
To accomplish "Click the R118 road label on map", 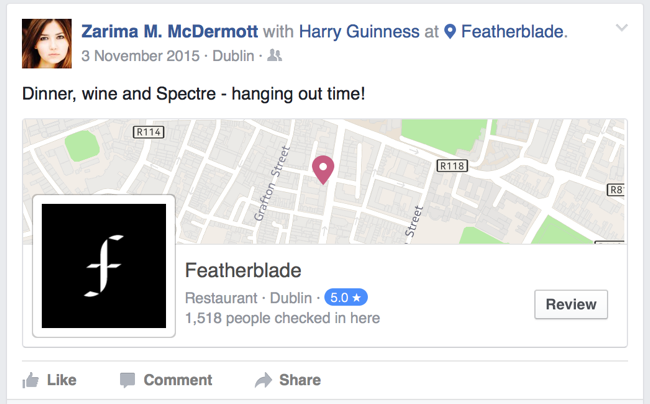I will pos(452,166).
